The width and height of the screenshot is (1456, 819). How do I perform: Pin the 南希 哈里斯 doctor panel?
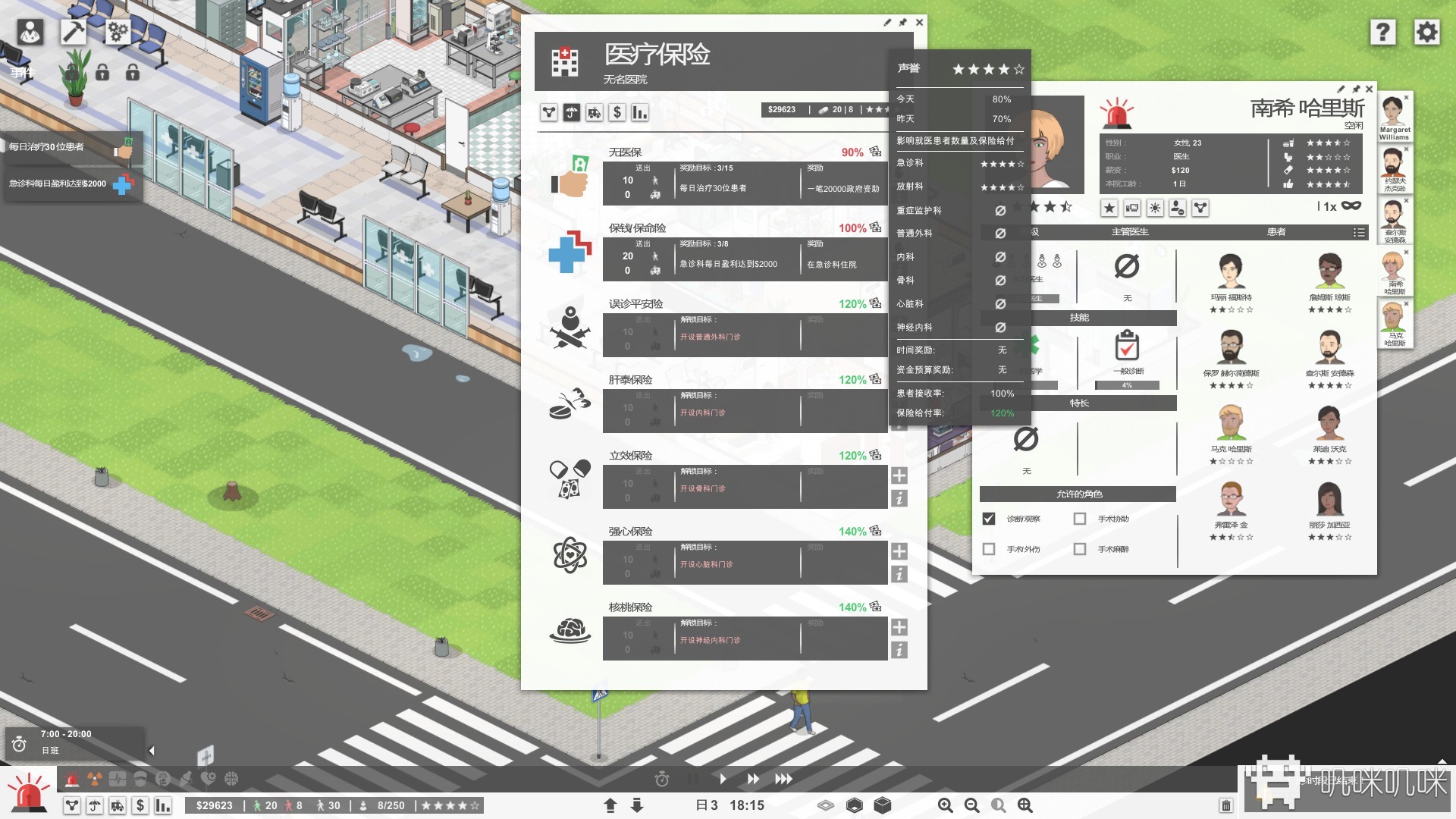tap(1356, 89)
